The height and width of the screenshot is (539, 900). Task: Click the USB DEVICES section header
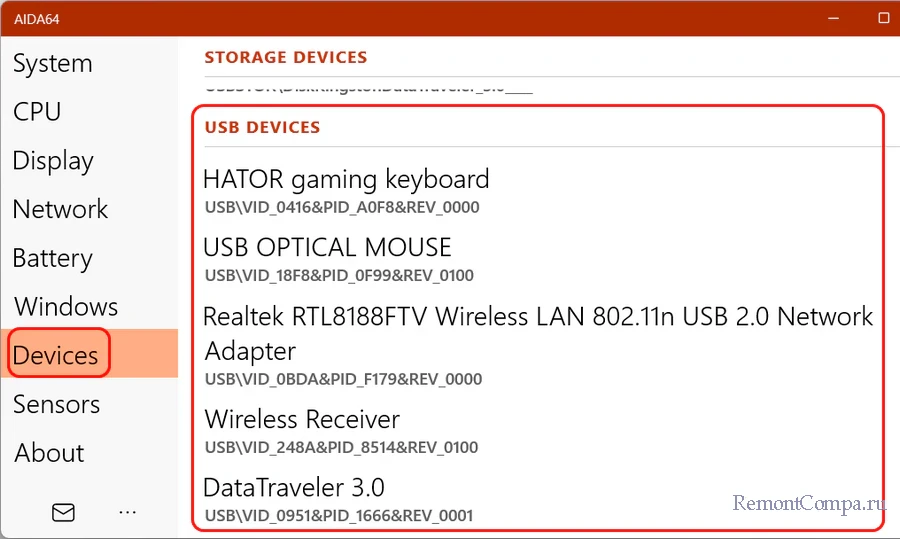262,128
